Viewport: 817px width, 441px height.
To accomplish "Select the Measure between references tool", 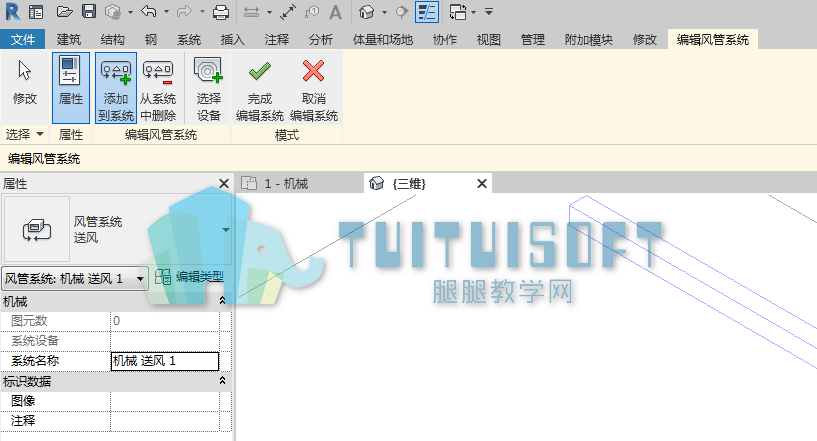I will point(252,11).
